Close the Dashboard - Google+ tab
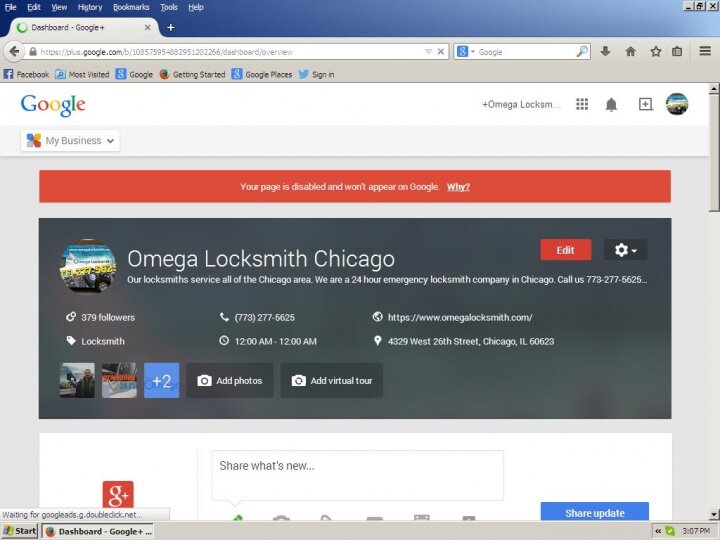720x540 pixels. 147,28
